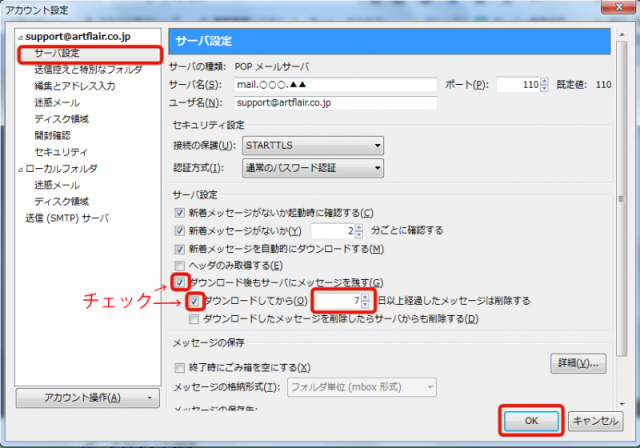Click the OK button
This screenshot has height=448, width=640.
tap(531, 421)
